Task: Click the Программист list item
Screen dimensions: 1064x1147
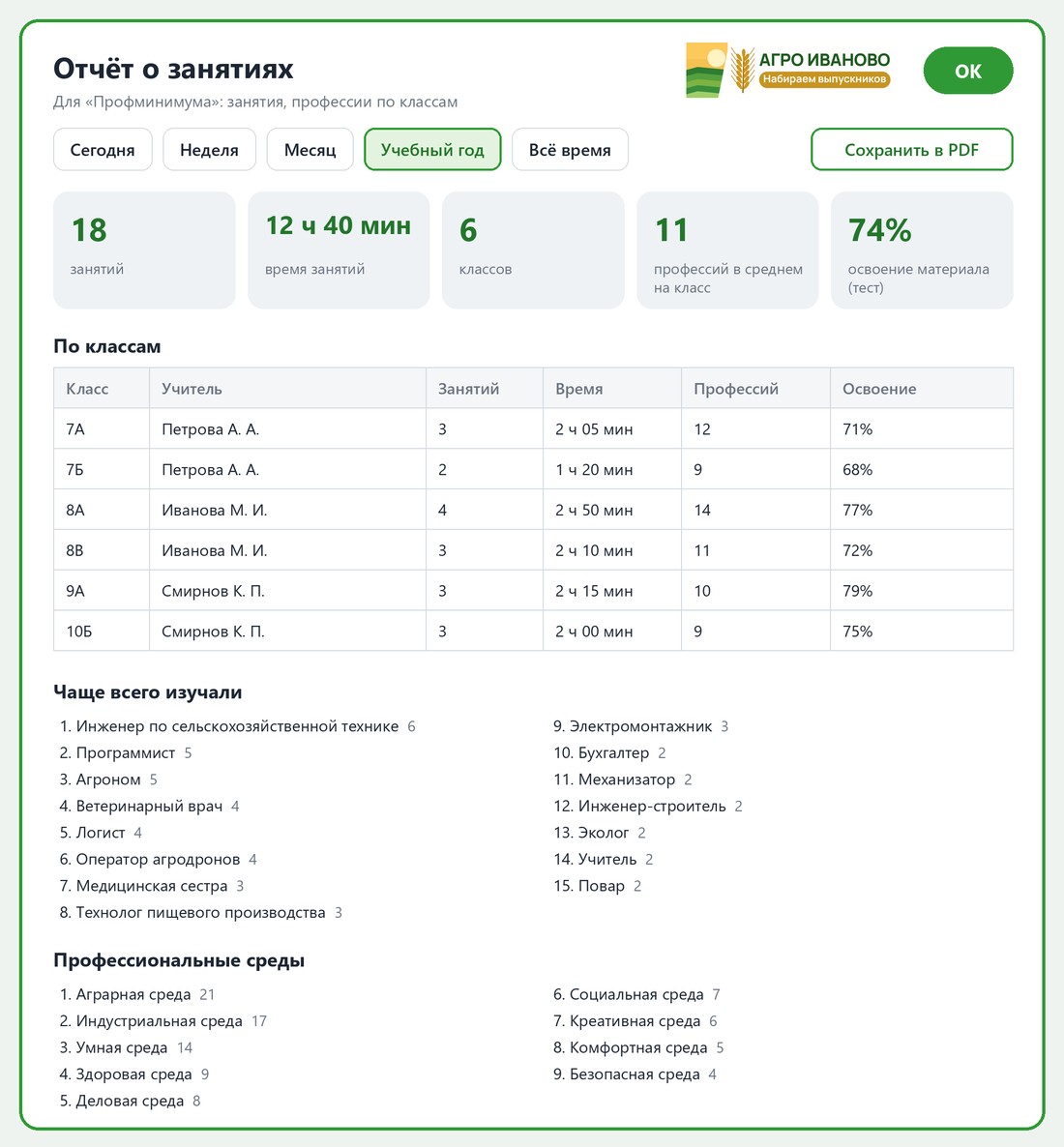Action: (x=125, y=752)
